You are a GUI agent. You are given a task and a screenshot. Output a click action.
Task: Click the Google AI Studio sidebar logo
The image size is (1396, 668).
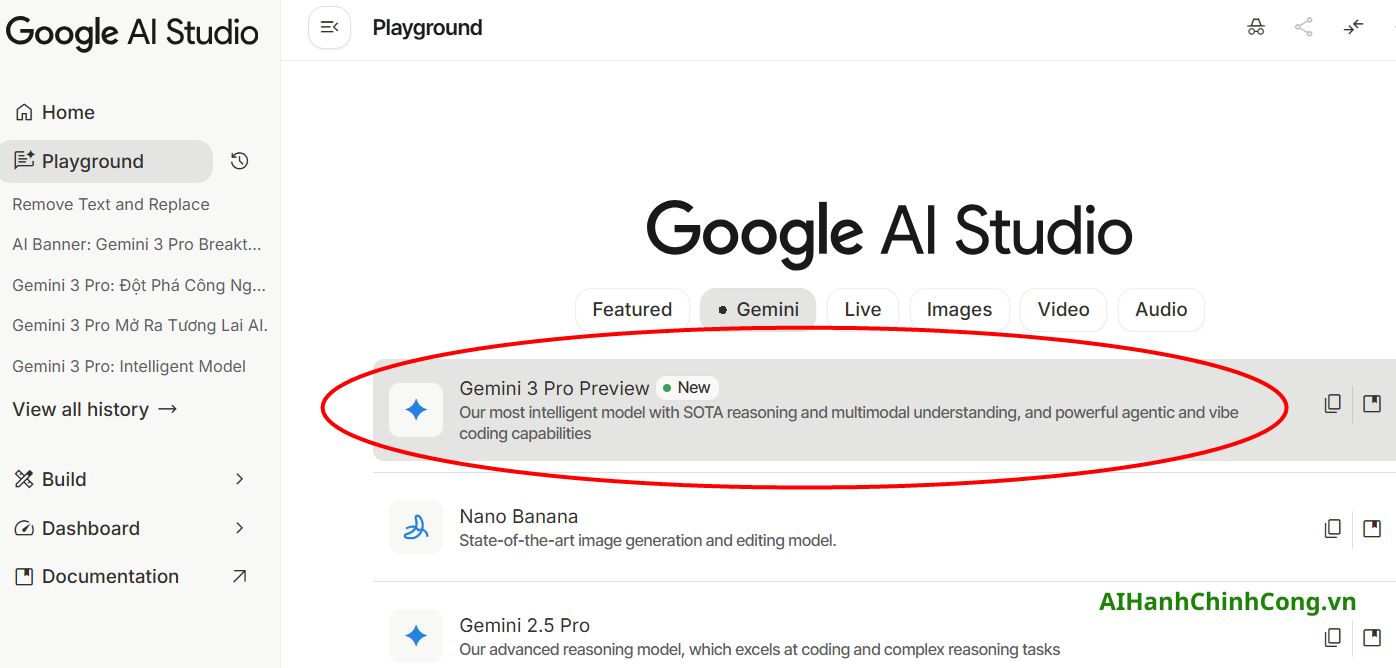point(132,32)
